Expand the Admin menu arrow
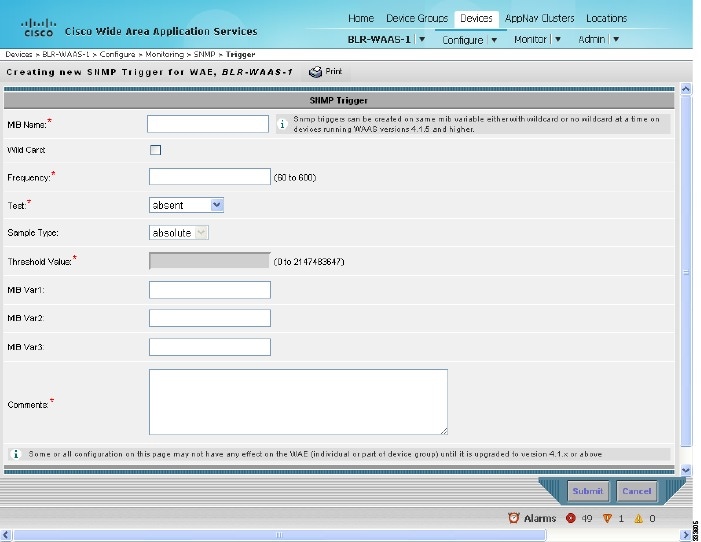This screenshot has width=701, height=542. [616, 39]
